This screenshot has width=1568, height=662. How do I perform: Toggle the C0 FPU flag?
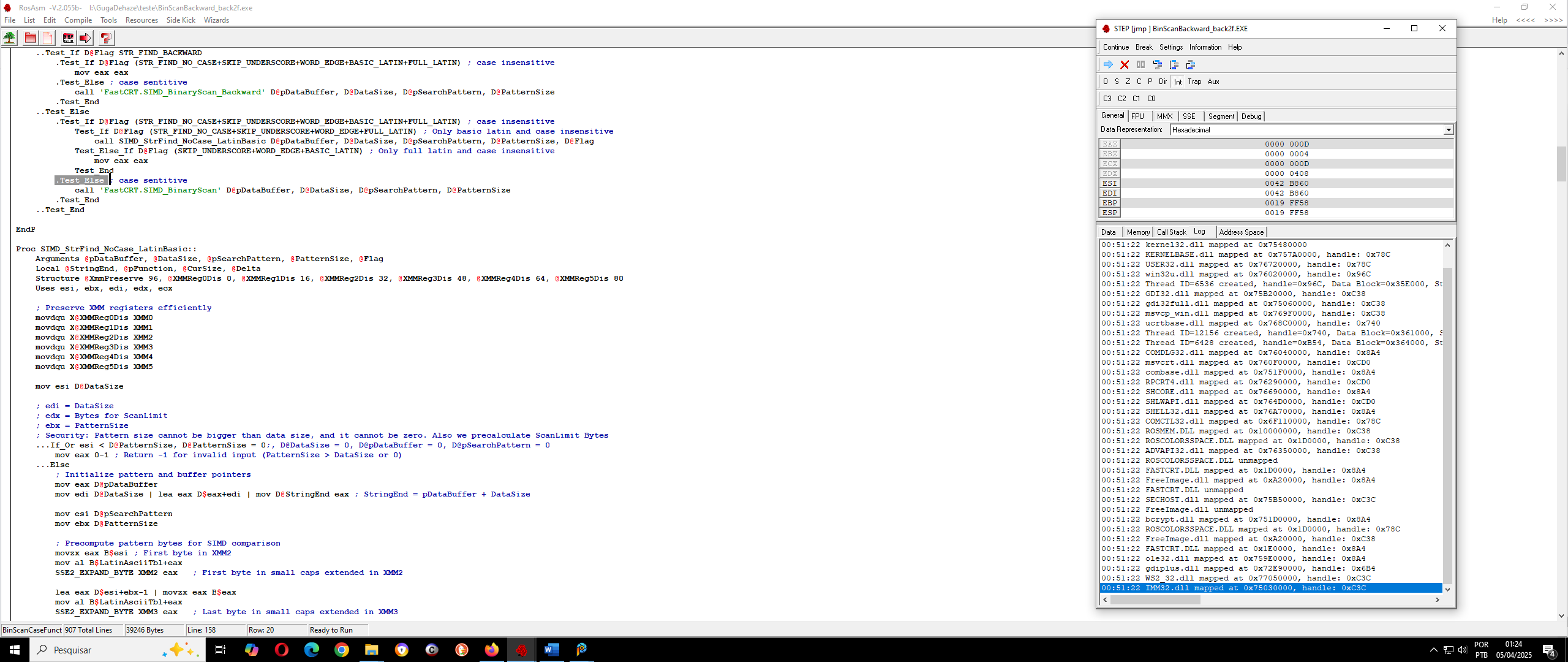[1151, 99]
